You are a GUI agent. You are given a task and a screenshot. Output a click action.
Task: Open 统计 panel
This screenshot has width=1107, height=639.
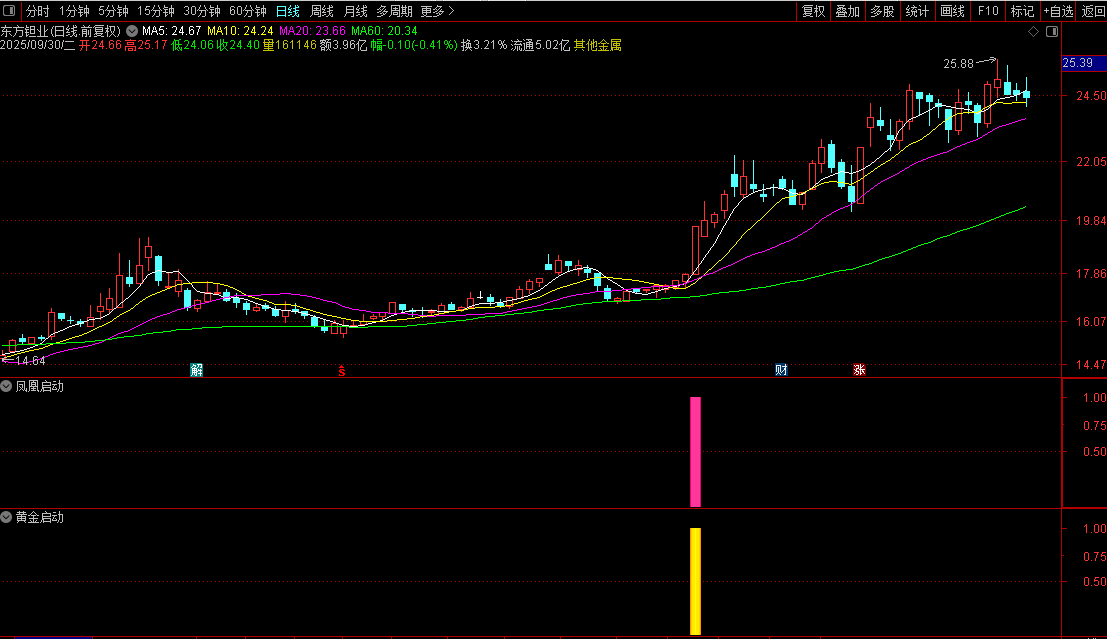tap(917, 11)
